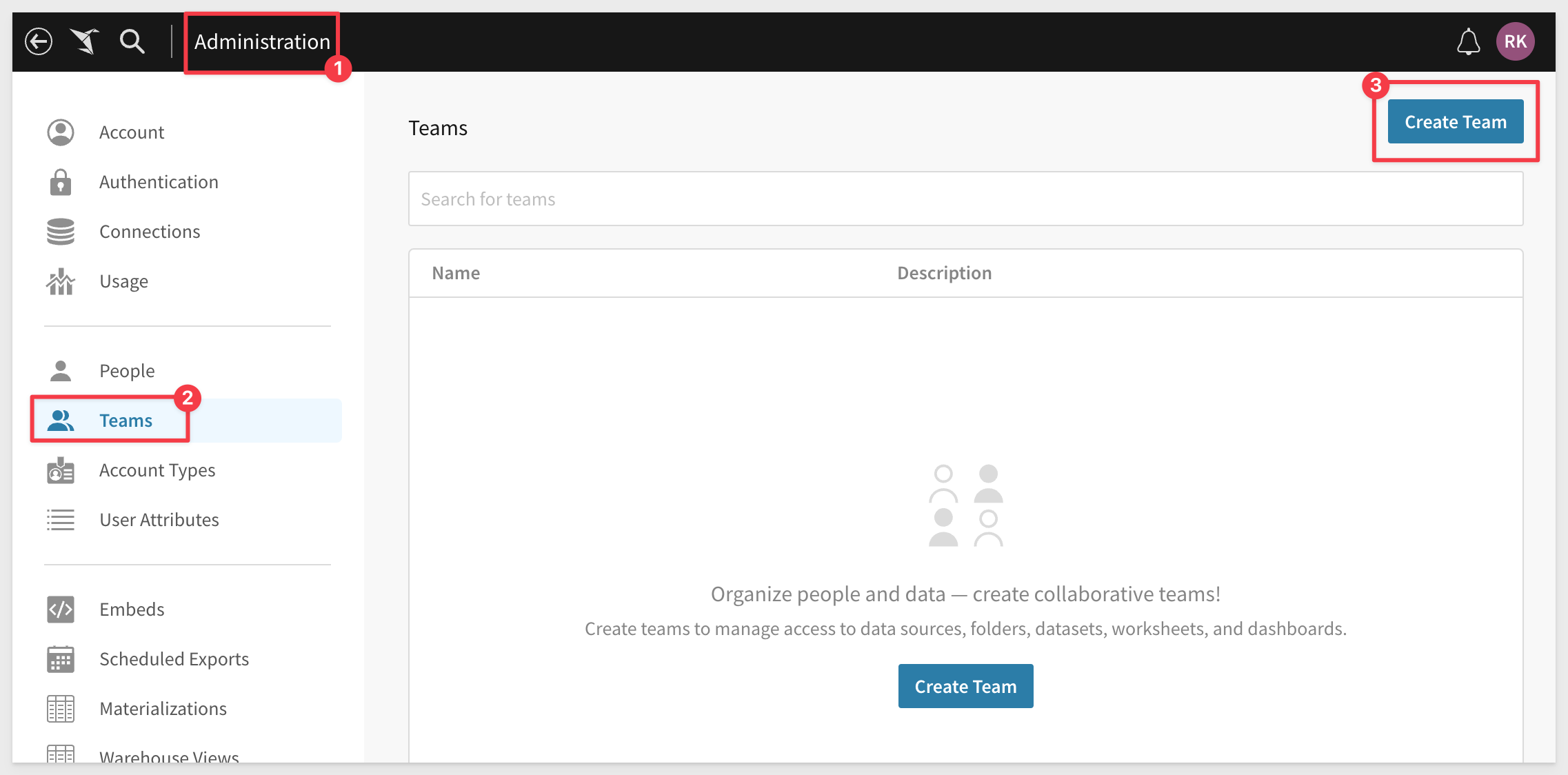This screenshot has height=775, width=1568.
Task: Click the Usage chart icon
Action: tap(61, 281)
